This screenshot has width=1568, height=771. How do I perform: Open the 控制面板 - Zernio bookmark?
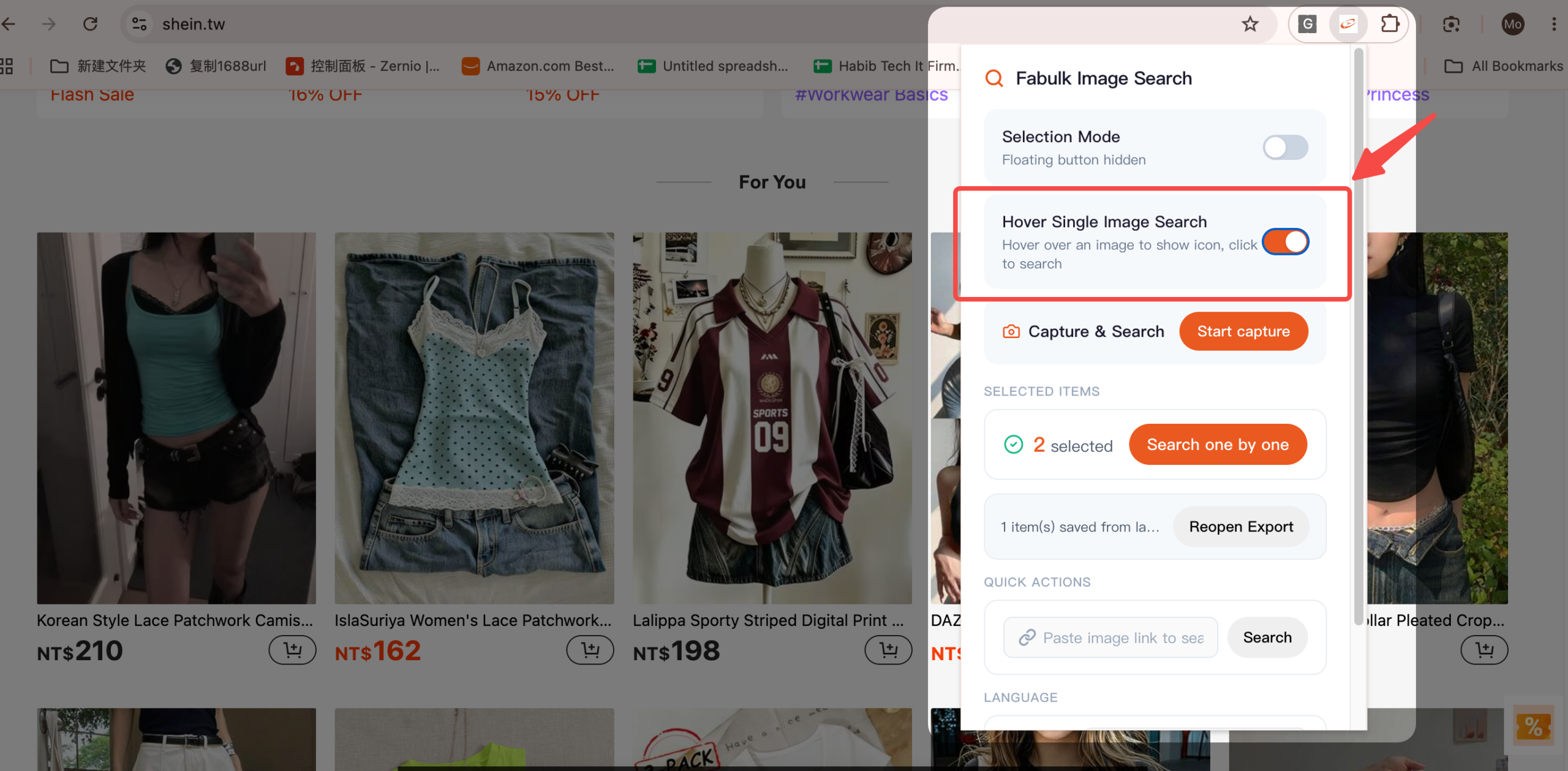363,66
